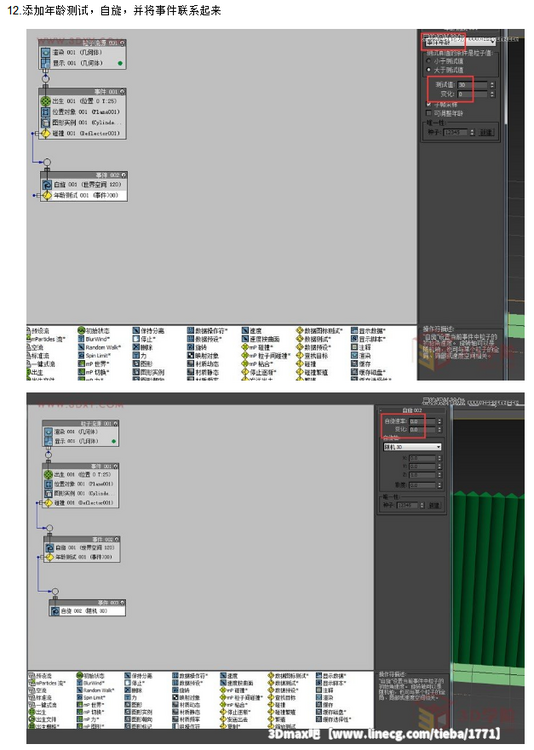
Task: Open 随机 3D spin axis dropdown
Action: coord(412,447)
